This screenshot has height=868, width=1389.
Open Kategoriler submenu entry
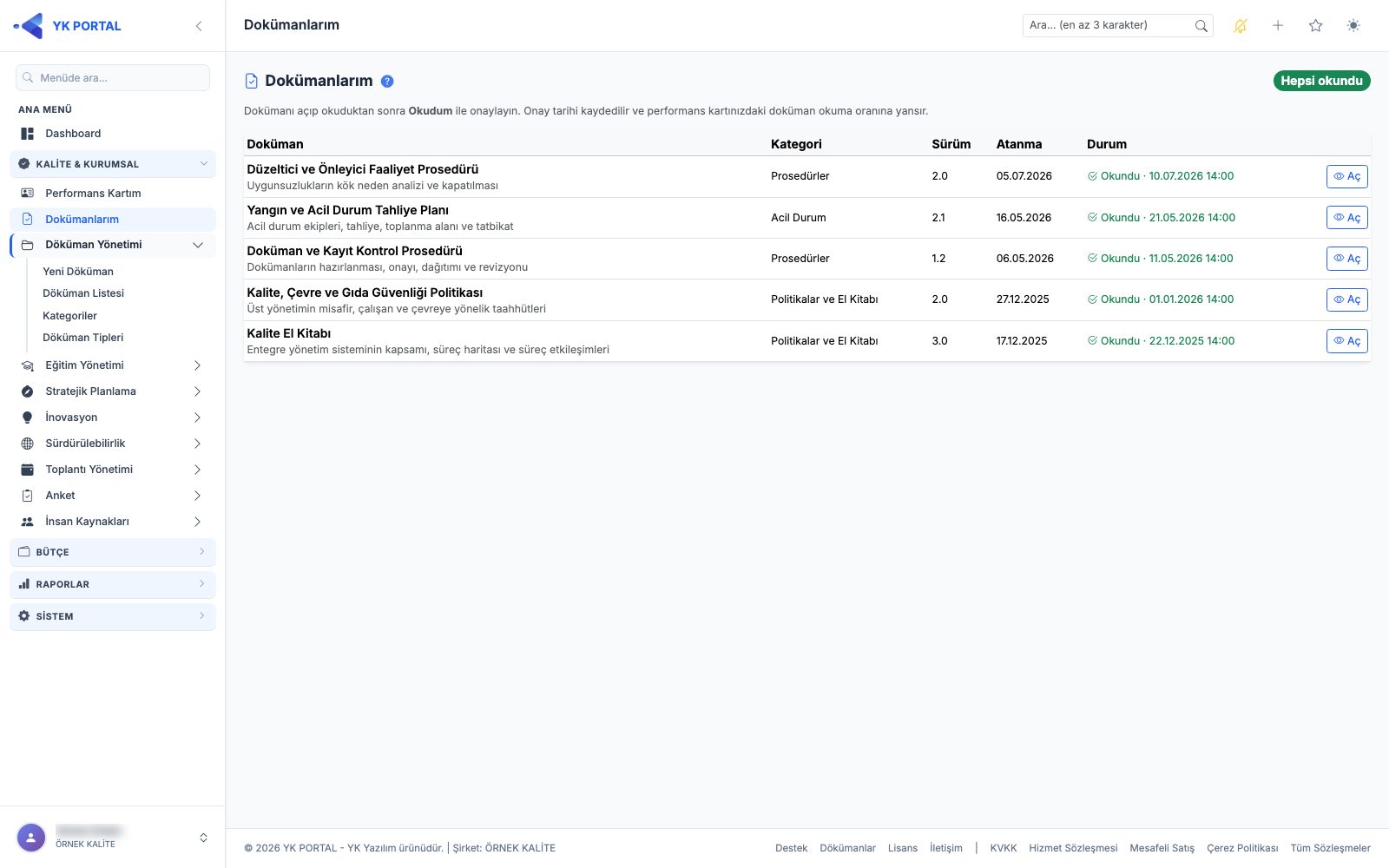[69, 316]
